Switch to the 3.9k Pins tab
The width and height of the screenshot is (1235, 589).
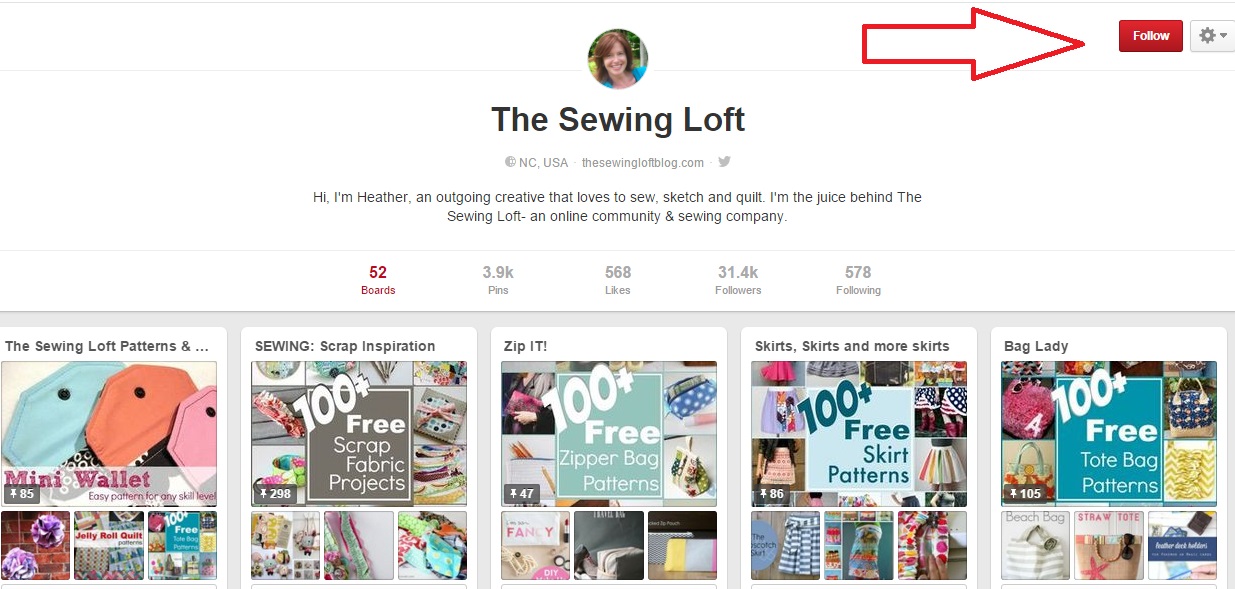(x=498, y=280)
